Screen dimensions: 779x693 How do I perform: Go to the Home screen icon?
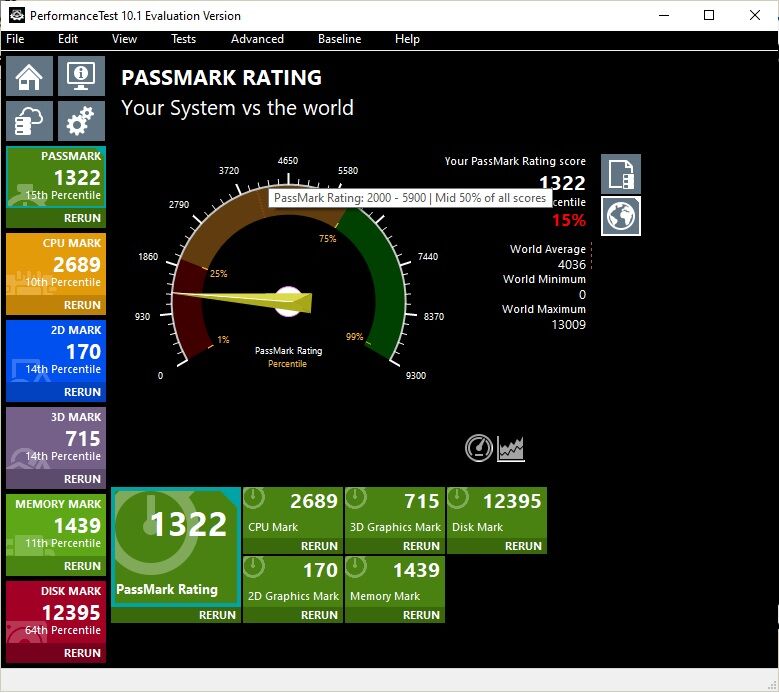tap(29, 76)
